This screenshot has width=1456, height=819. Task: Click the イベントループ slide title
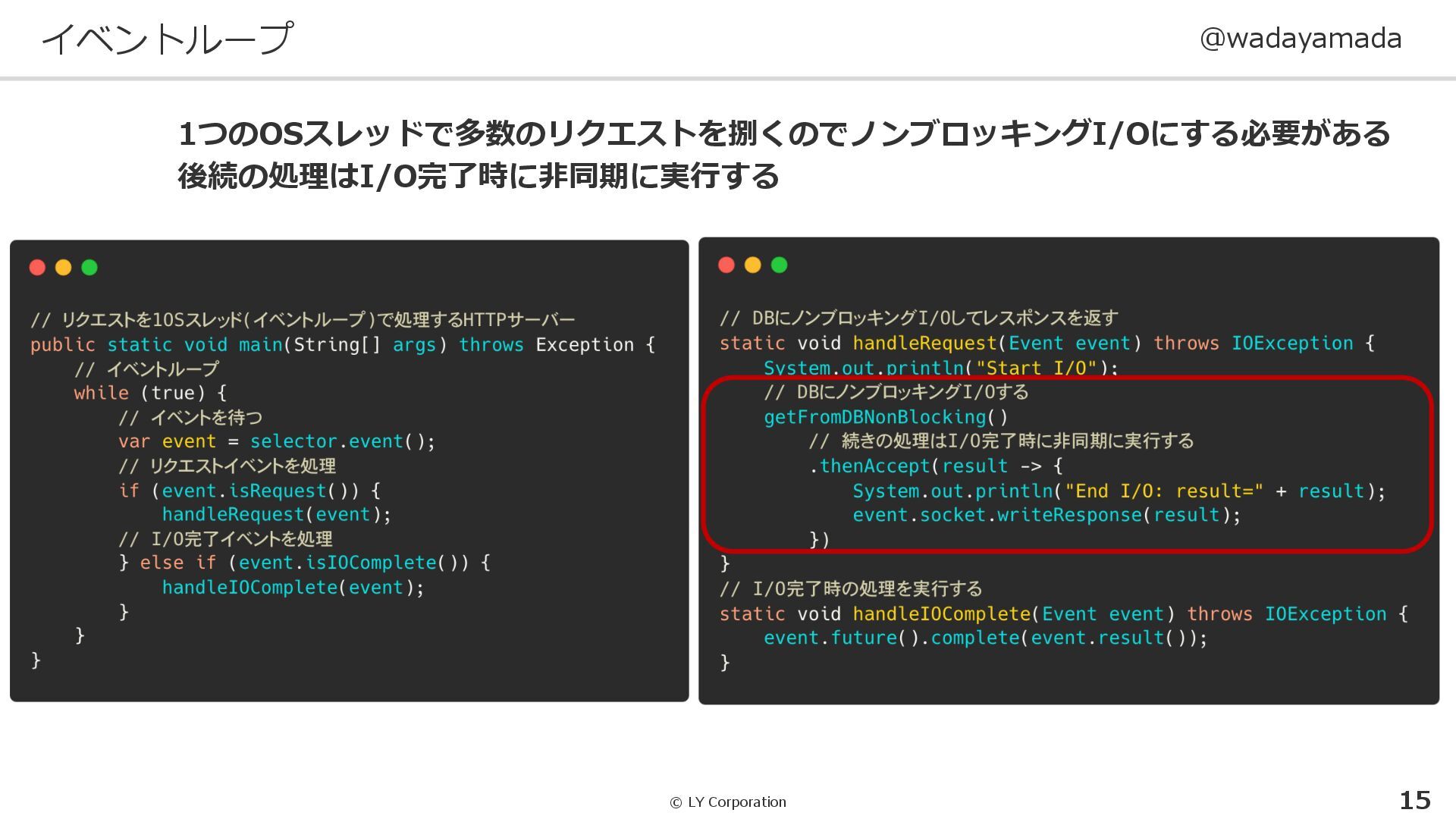(x=167, y=39)
